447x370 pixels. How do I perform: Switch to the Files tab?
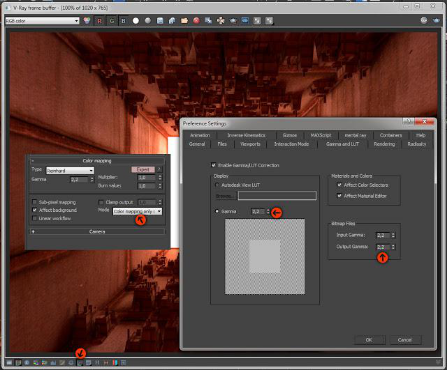pos(222,144)
